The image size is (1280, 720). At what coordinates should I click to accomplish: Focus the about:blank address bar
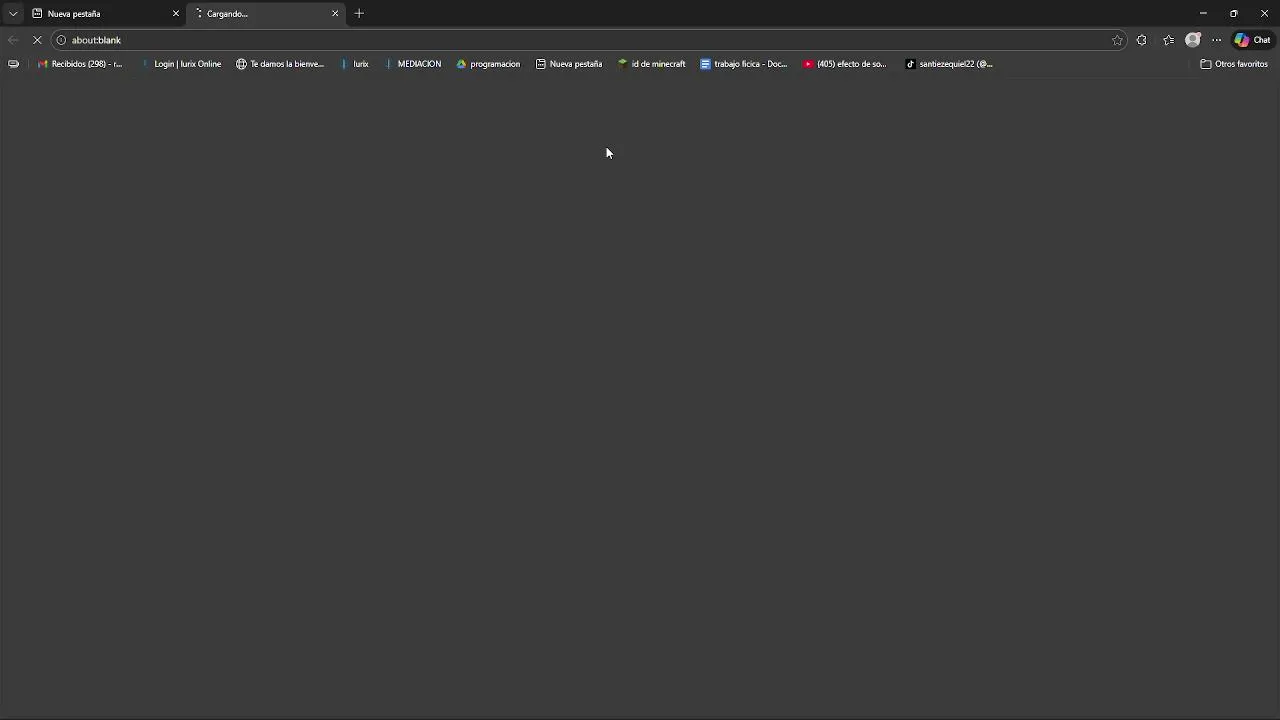[x=590, y=40]
